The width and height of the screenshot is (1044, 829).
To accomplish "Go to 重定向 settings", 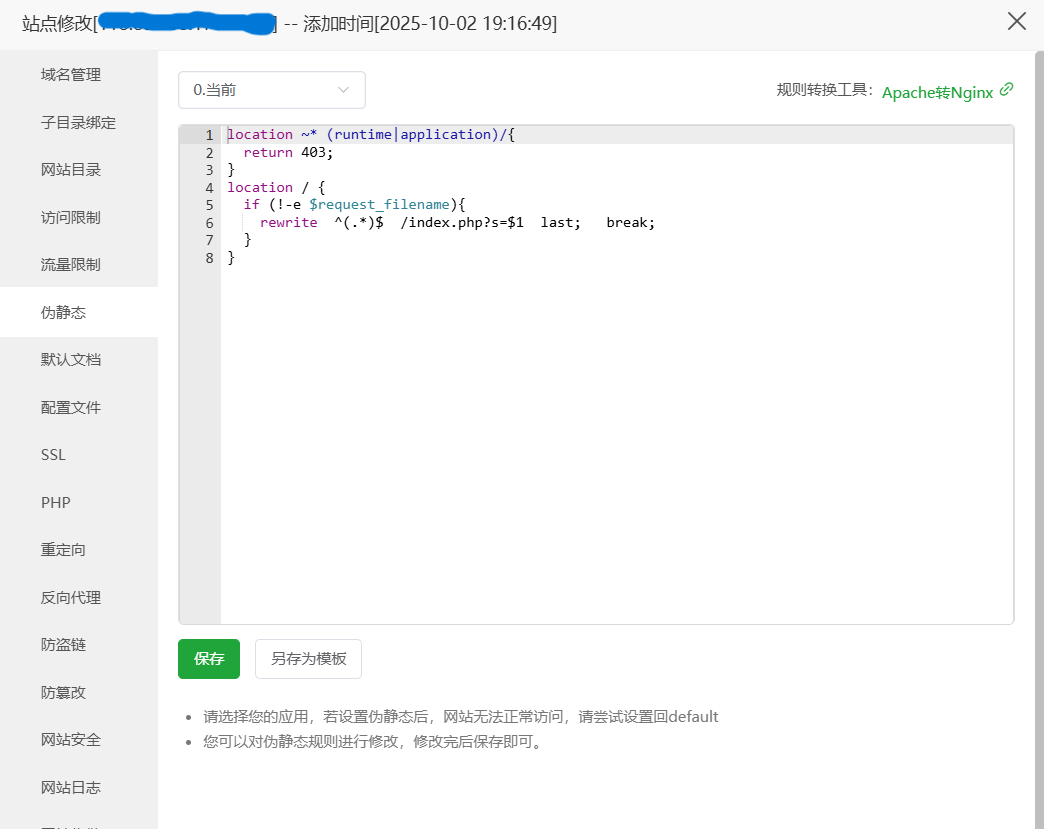I will pyautogui.click(x=64, y=550).
